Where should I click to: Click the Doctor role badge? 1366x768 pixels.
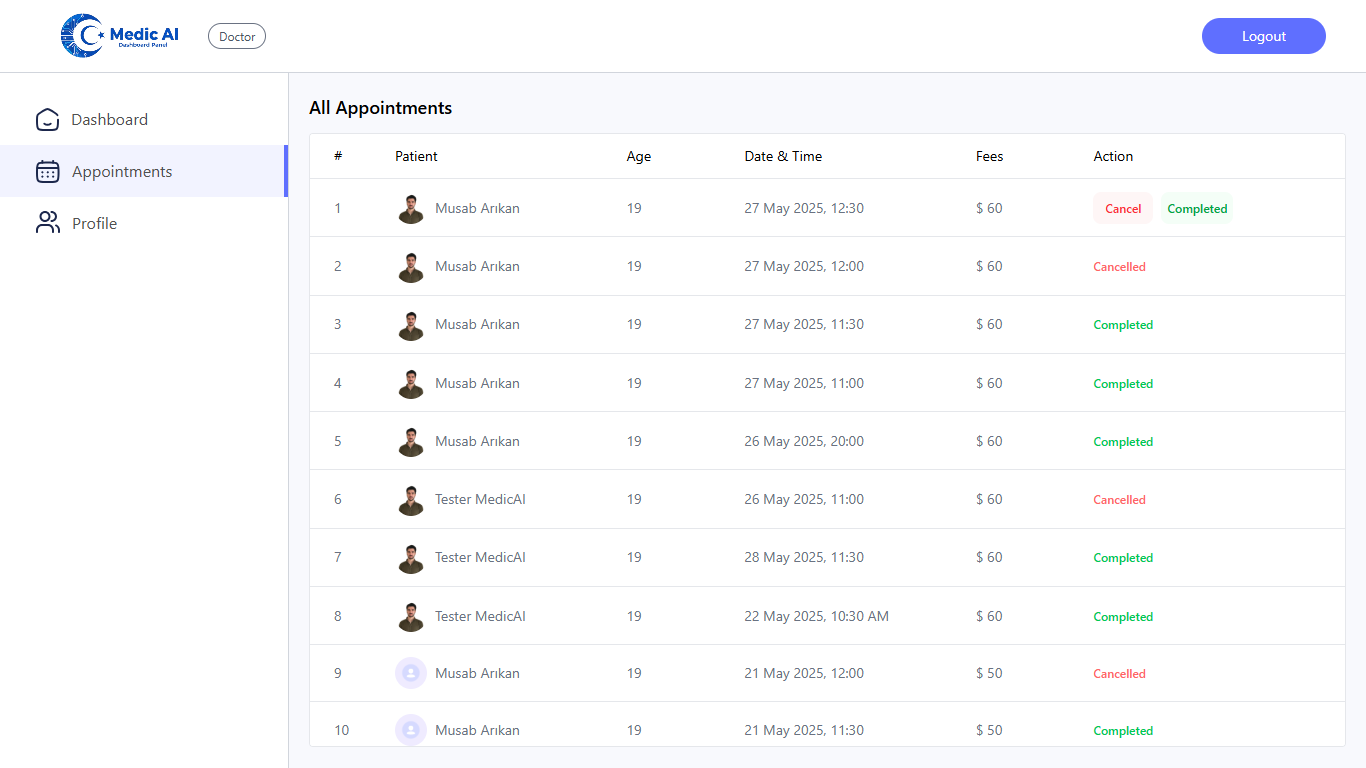coord(237,37)
